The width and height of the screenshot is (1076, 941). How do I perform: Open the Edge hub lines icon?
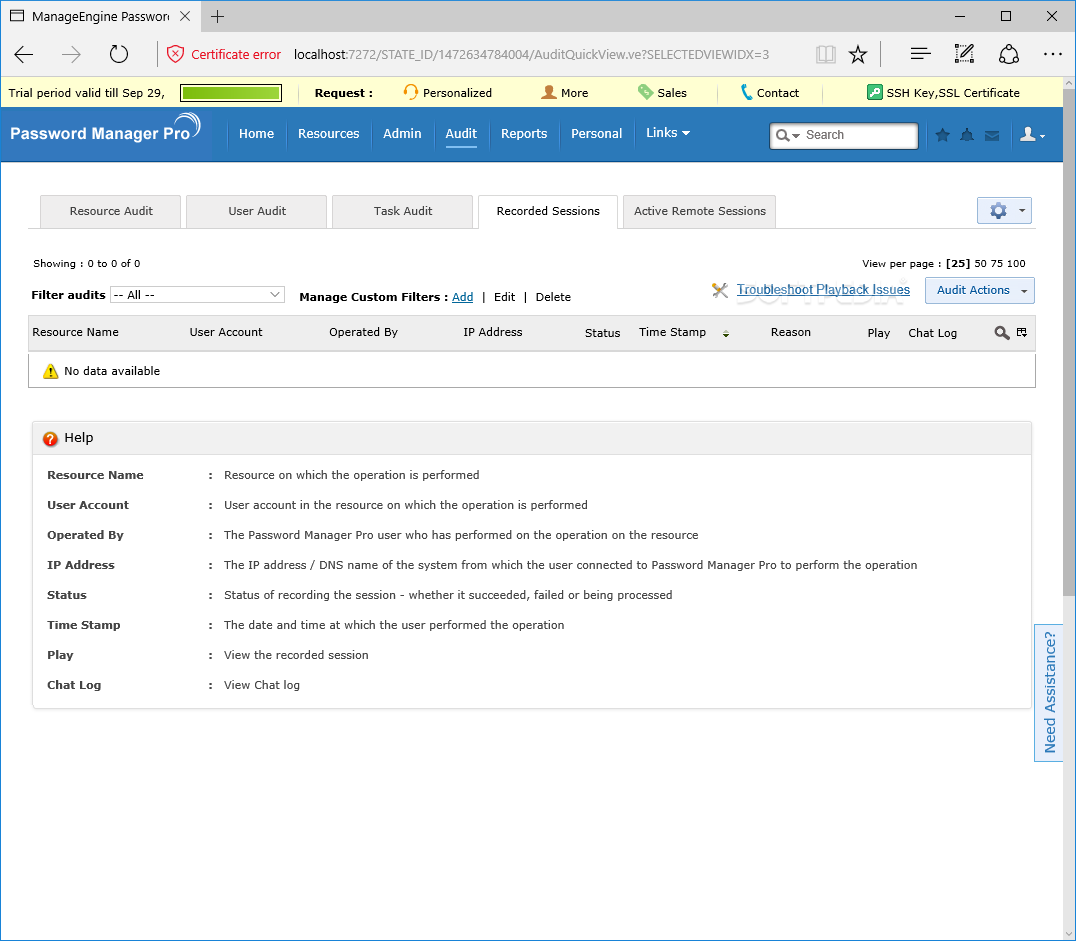(920, 54)
